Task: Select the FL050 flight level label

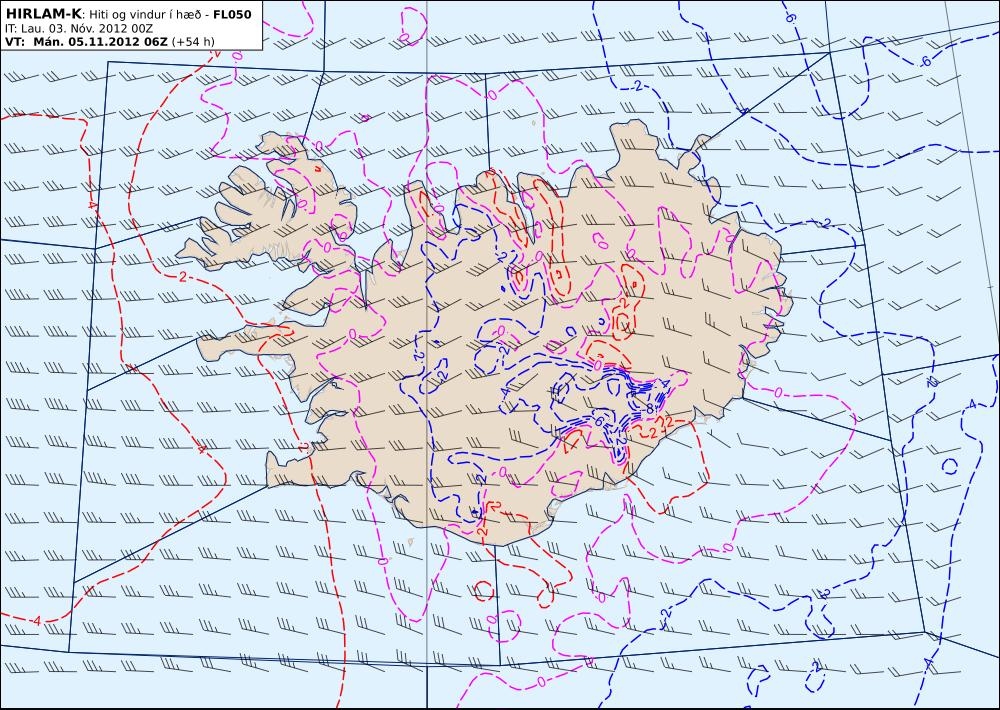Action: coord(232,14)
